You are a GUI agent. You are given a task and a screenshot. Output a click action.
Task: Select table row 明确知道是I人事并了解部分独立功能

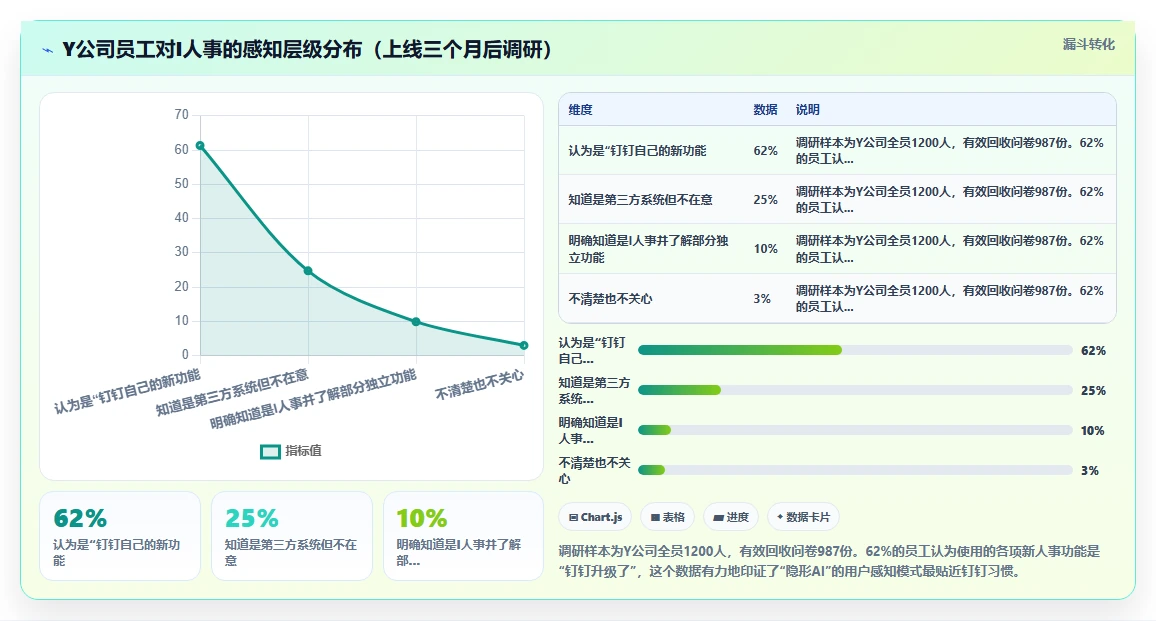tap(838, 249)
